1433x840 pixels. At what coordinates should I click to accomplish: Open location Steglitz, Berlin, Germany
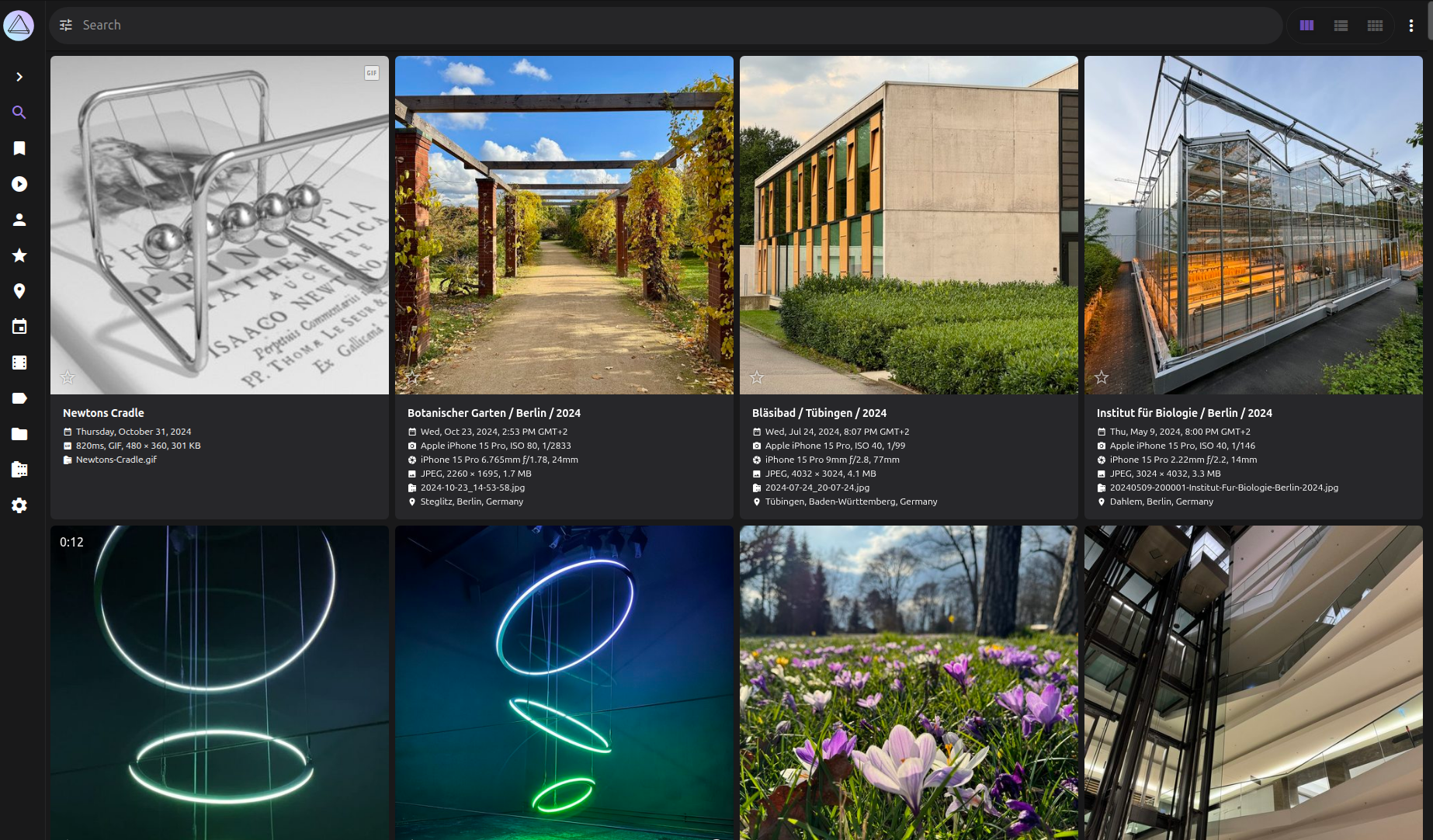point(472,502)
